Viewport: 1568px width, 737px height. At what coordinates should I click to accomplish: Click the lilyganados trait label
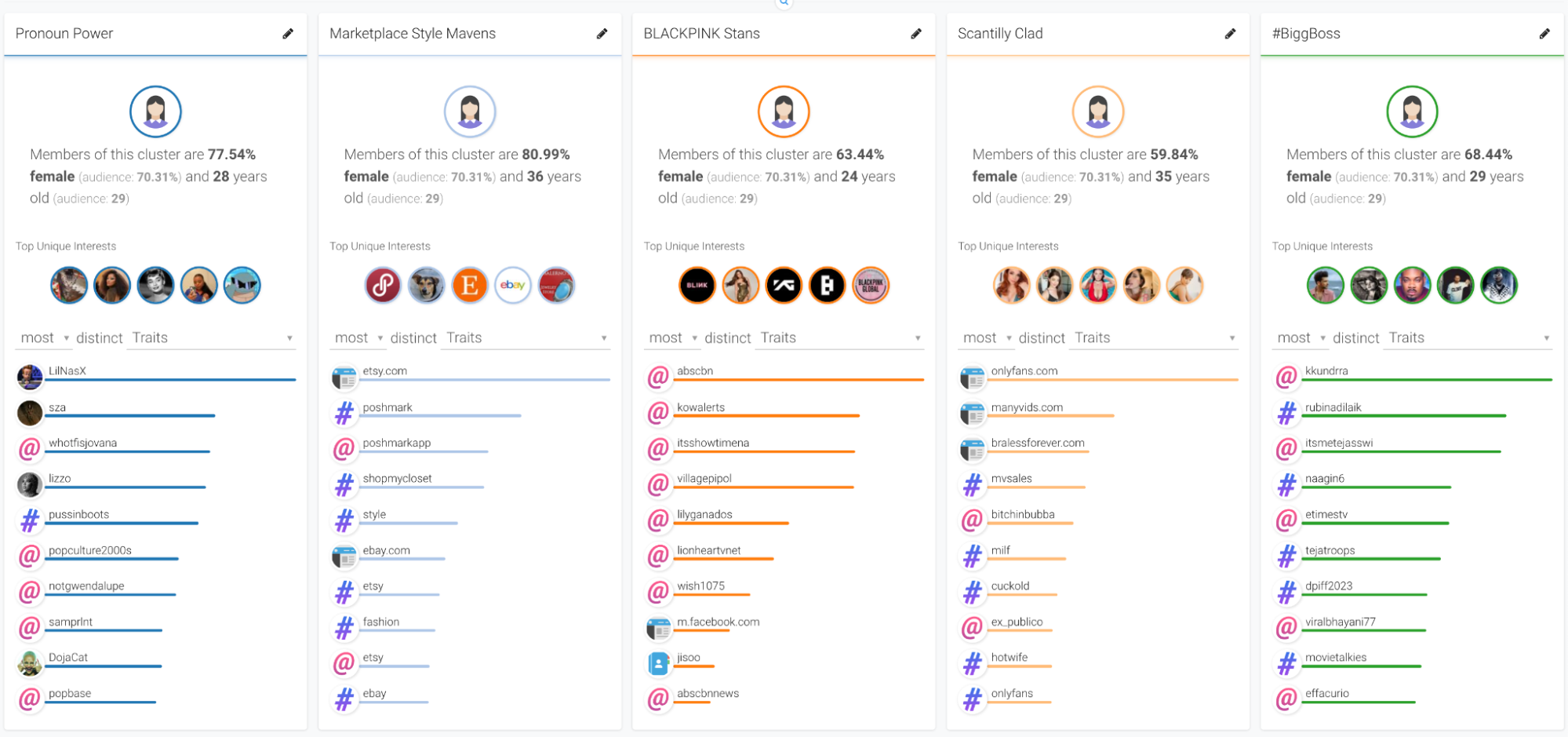(704, 514)
